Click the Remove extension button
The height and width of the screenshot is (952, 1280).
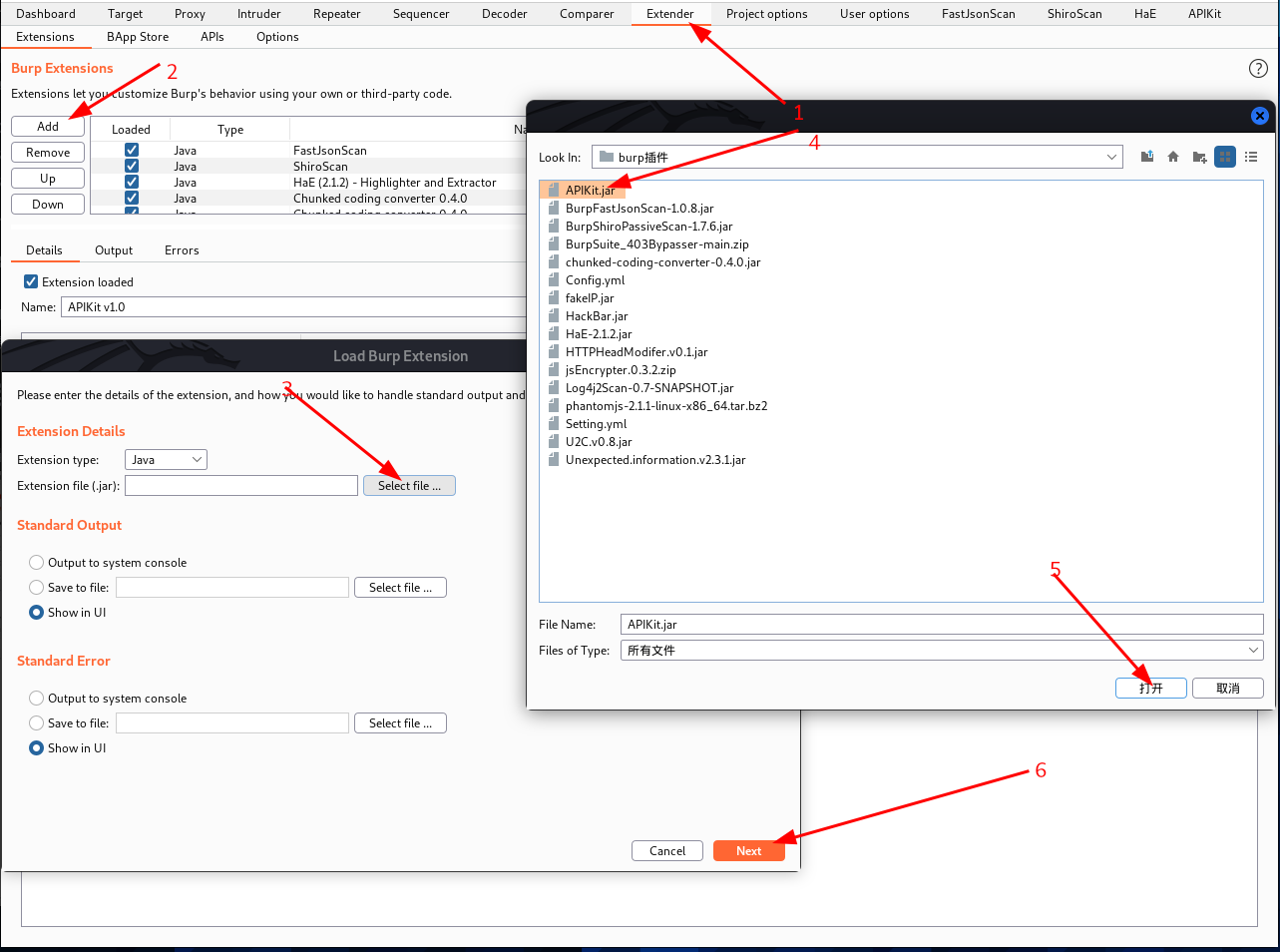pyautogui.click(x=48, y=153)
